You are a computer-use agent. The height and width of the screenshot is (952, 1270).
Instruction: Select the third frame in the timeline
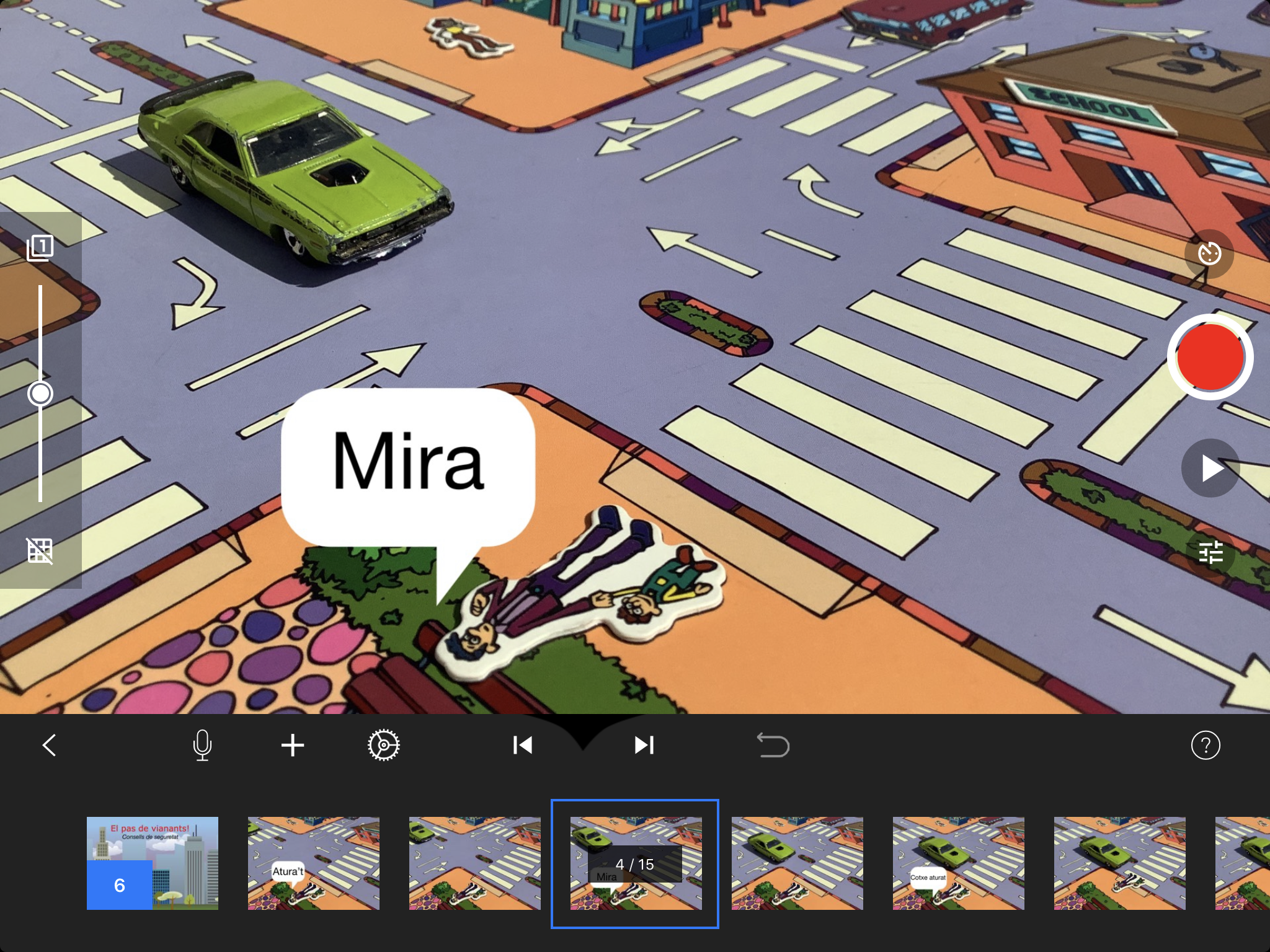[x=474, y=863]
